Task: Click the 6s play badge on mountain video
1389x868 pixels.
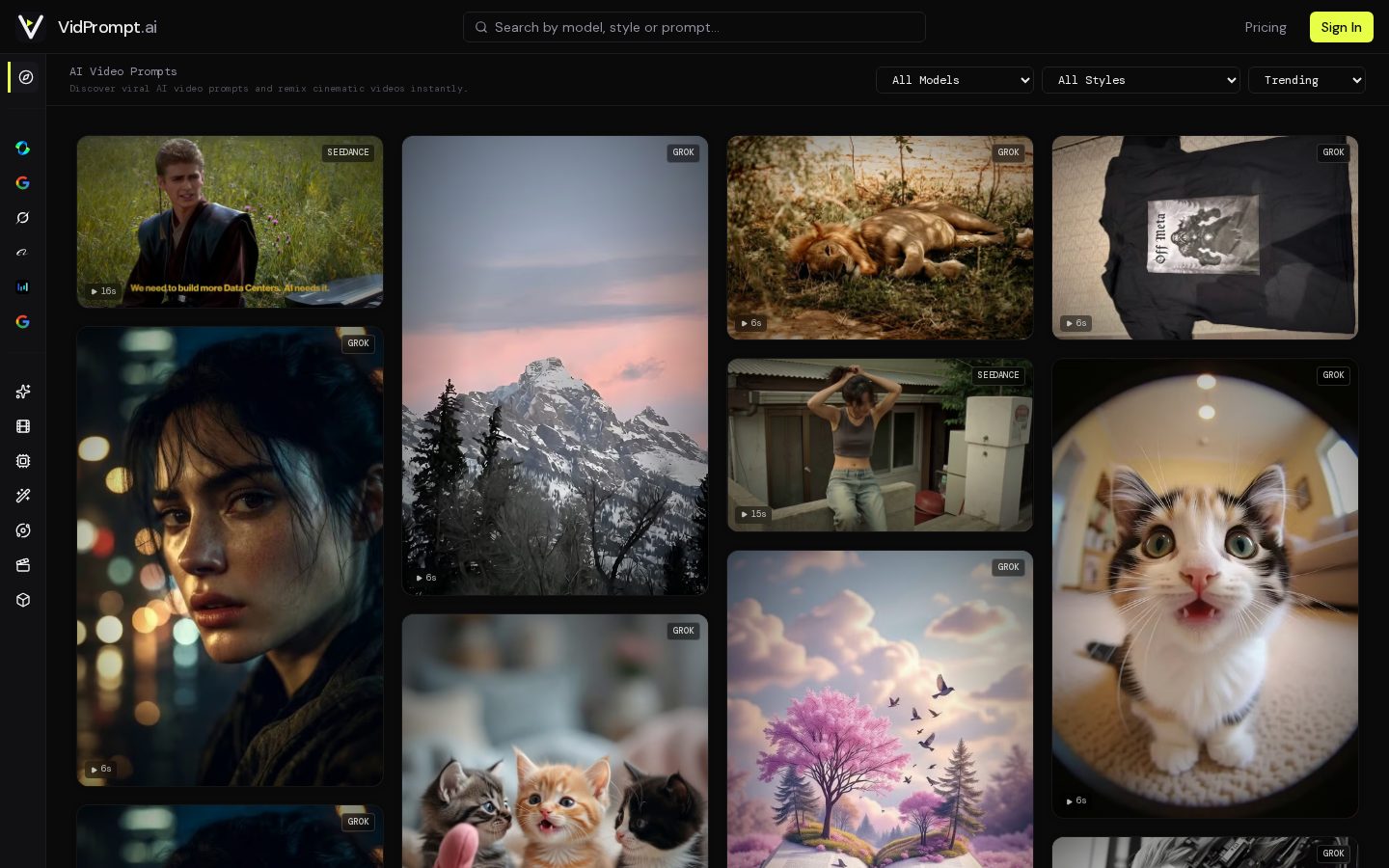Action: 425,578
